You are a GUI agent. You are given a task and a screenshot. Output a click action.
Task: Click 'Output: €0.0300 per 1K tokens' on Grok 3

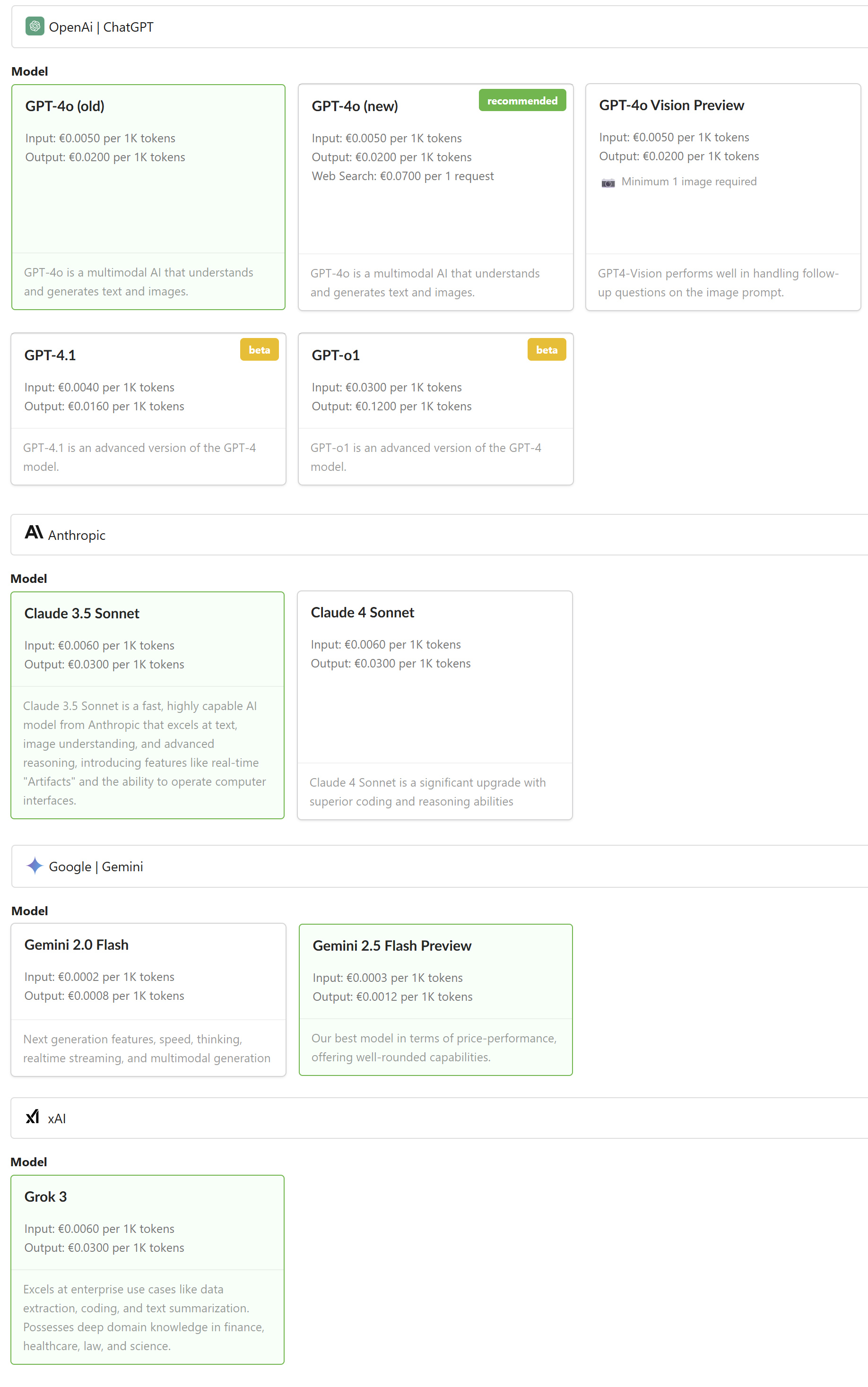(x=104, y=1248)
